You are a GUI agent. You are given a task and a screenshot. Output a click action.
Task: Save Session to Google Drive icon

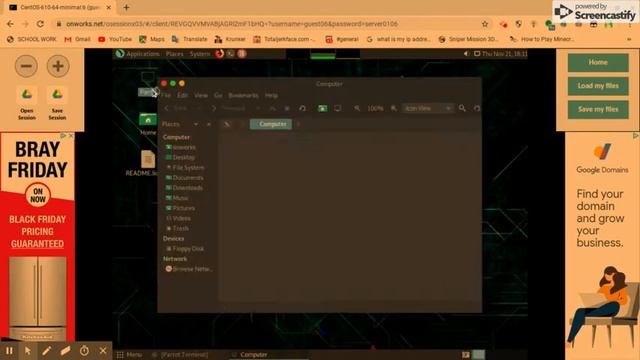click(57, 95)
